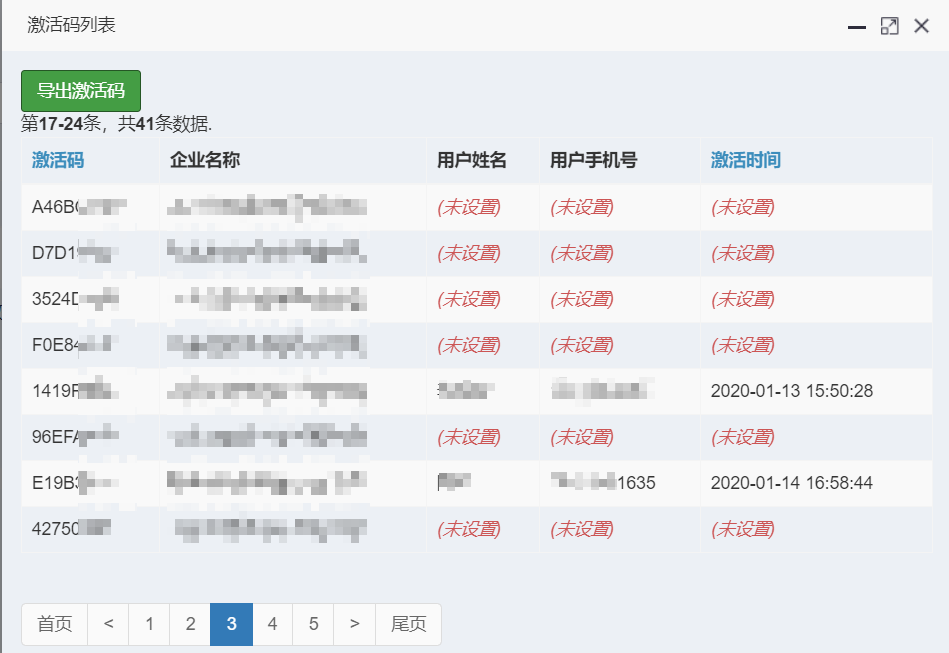Click 用户手机号 (未设置) in 4275 row

(x=582, y=529)
